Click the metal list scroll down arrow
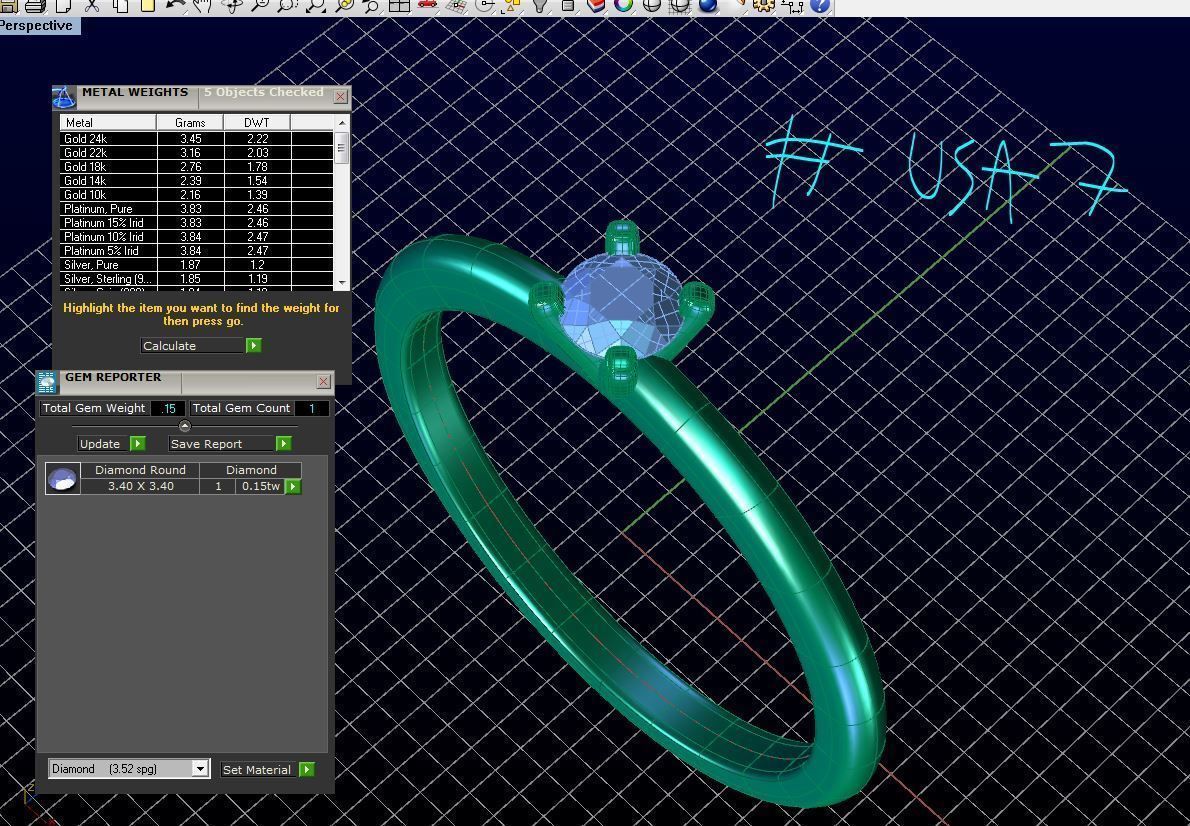The image size is (1190, 826). [x=342, y=282]
